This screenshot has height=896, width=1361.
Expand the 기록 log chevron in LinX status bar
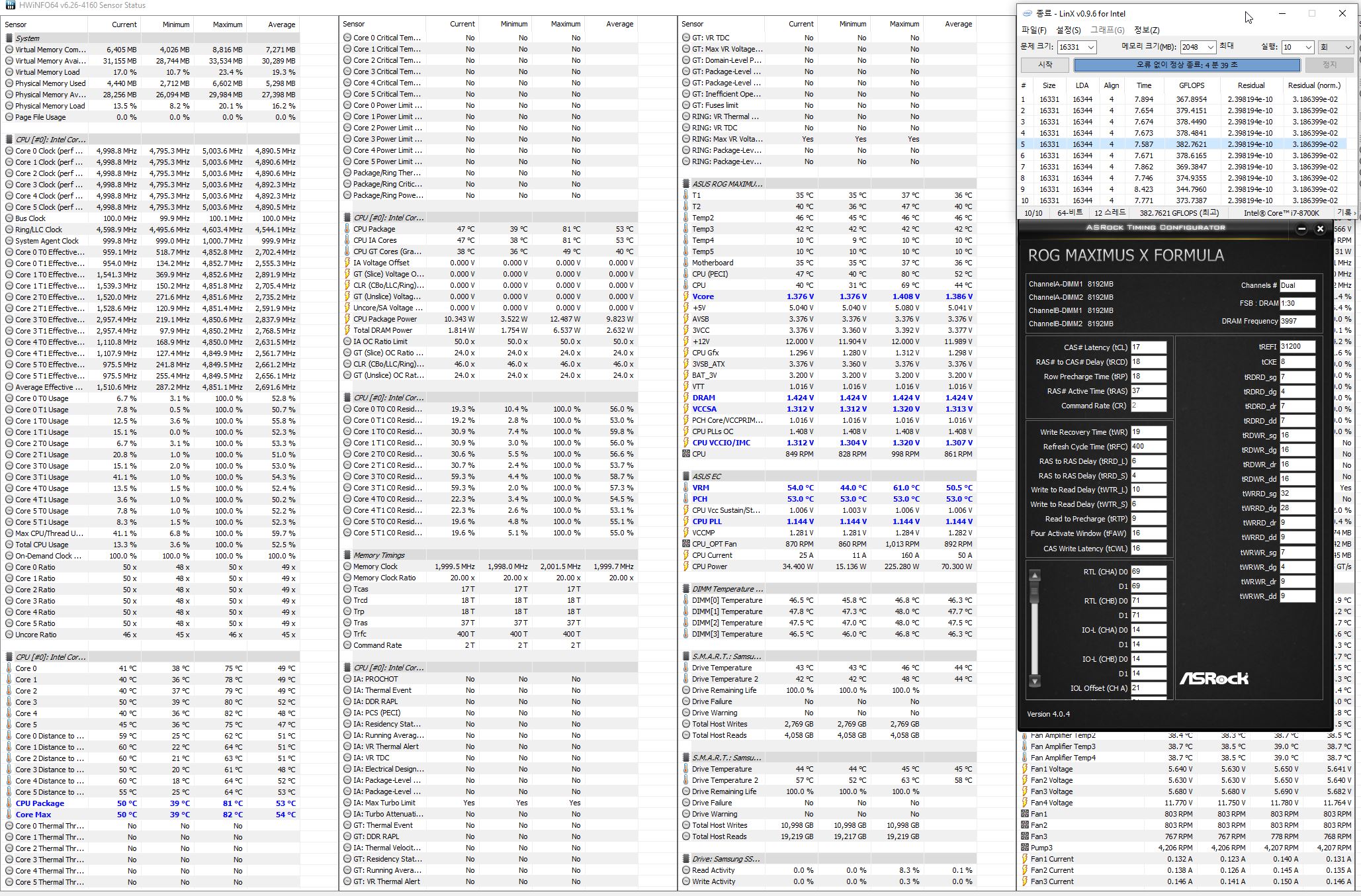pyautogui.click(x=1353, y=213)
